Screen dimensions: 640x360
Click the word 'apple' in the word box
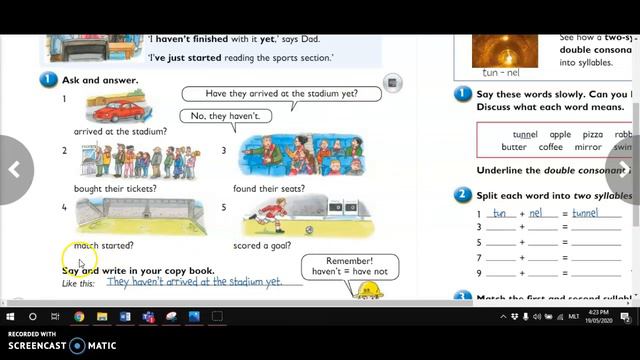[x=560, y=135]
